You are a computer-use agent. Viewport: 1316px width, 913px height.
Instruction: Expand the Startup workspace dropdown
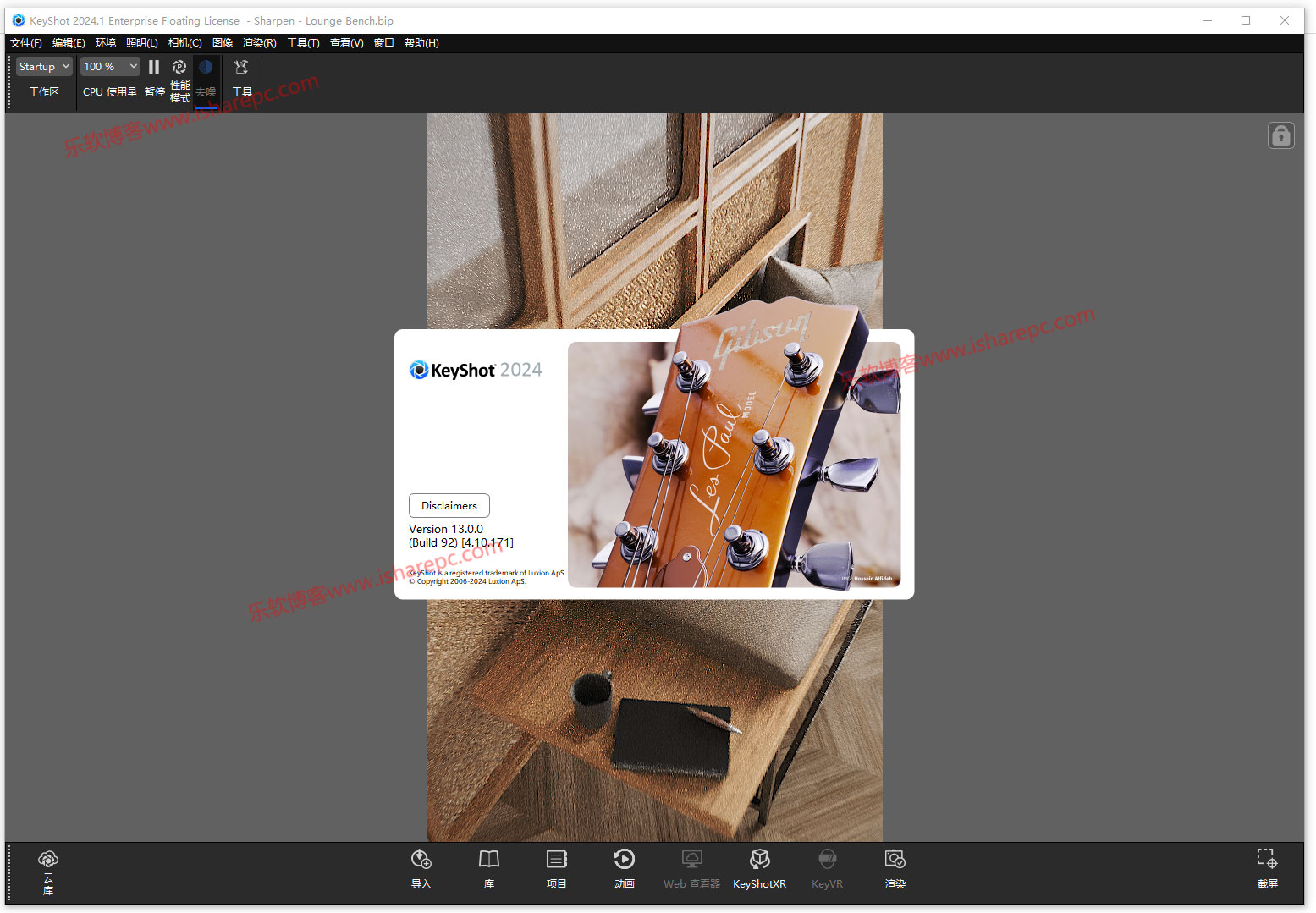44,66
